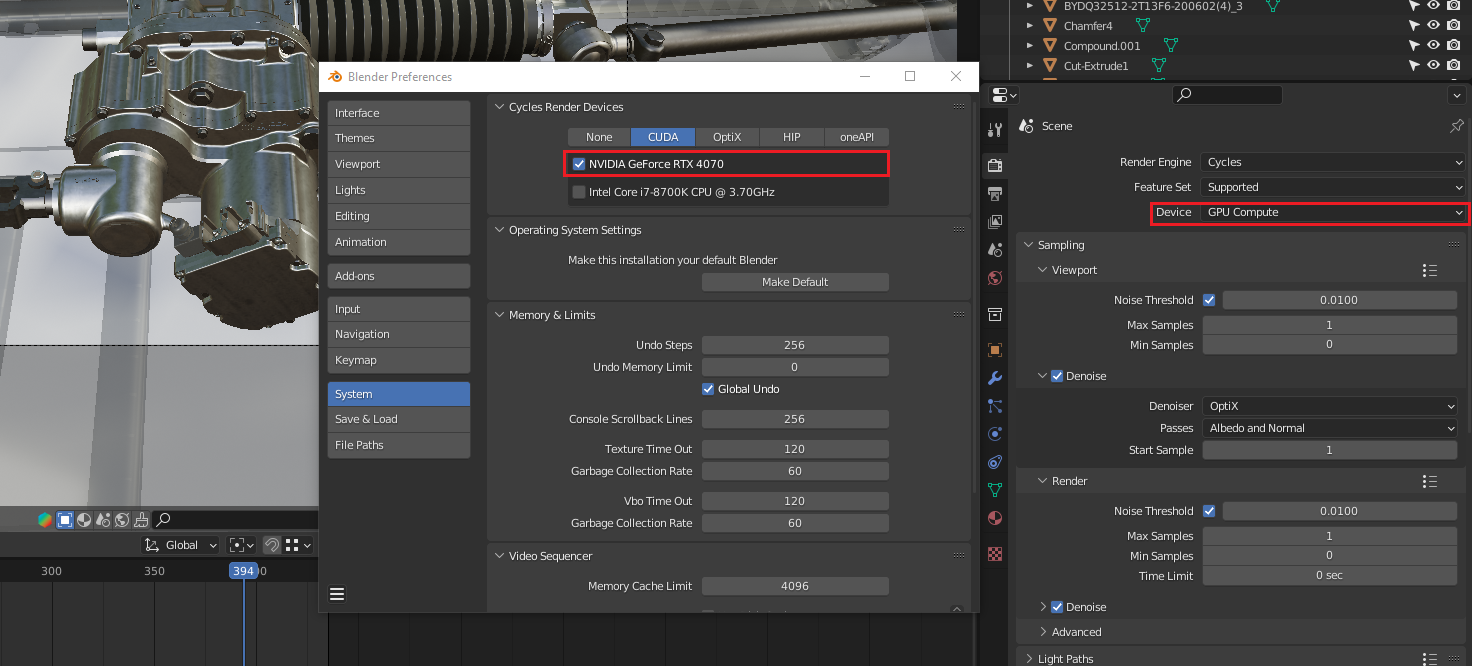Click the Make Default button

tap(795, 282)
